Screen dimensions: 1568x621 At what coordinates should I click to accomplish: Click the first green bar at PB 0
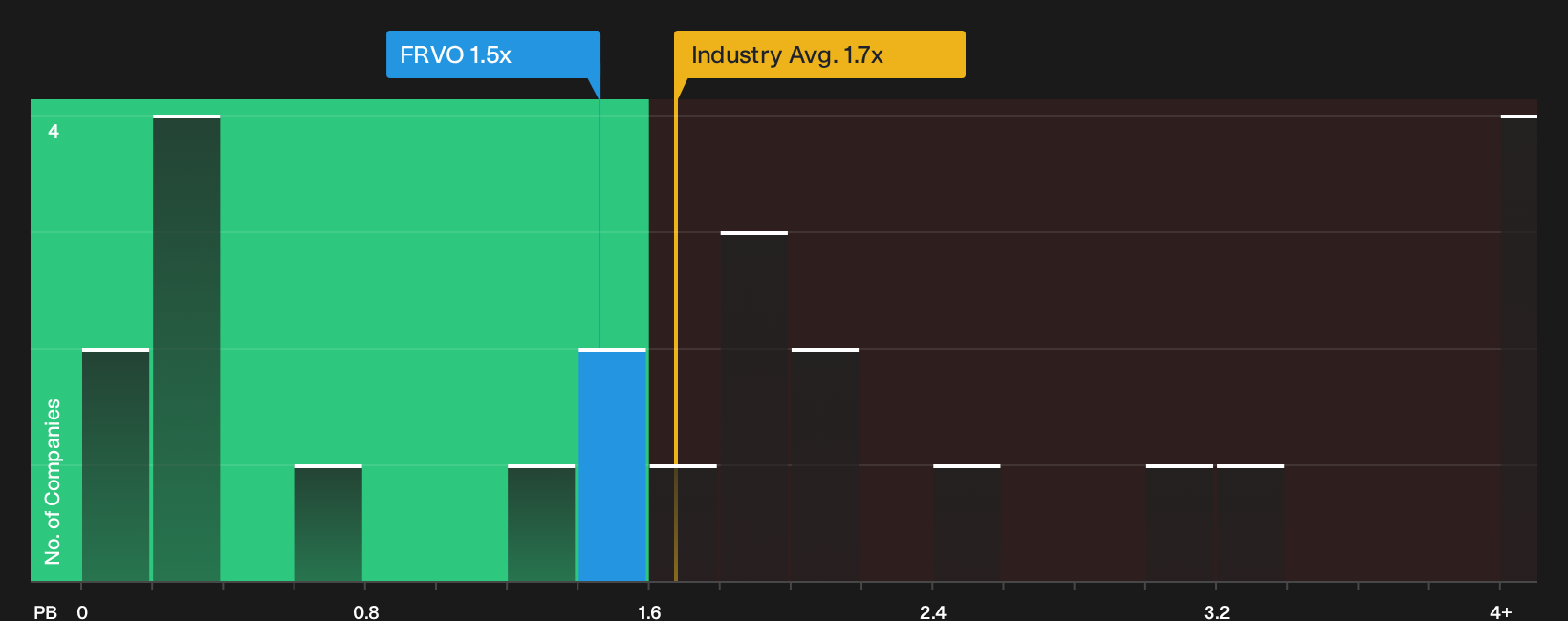coord(116,465)
